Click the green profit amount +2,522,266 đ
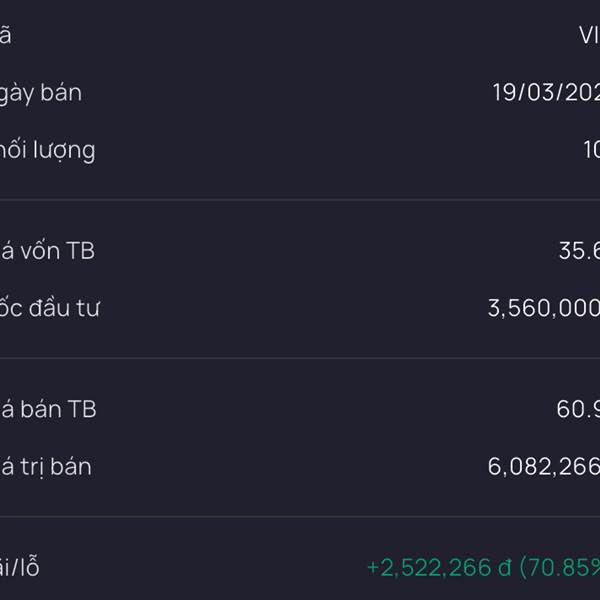The width and height of the screenshot is (600, 600). [x=439, y=568]
